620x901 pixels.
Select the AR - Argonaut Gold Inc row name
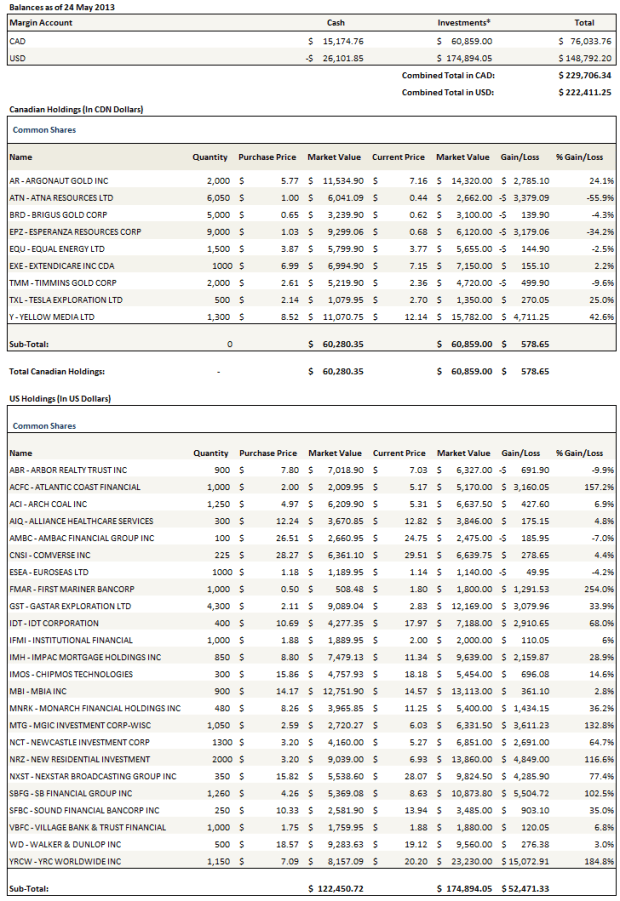[59, 181]
